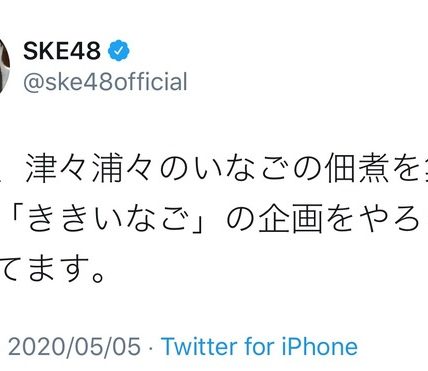Image resolution: width=428 pixels, height=371 pixels.
Task: Click the dot separator after the date
Action: (x=151, y=348)
